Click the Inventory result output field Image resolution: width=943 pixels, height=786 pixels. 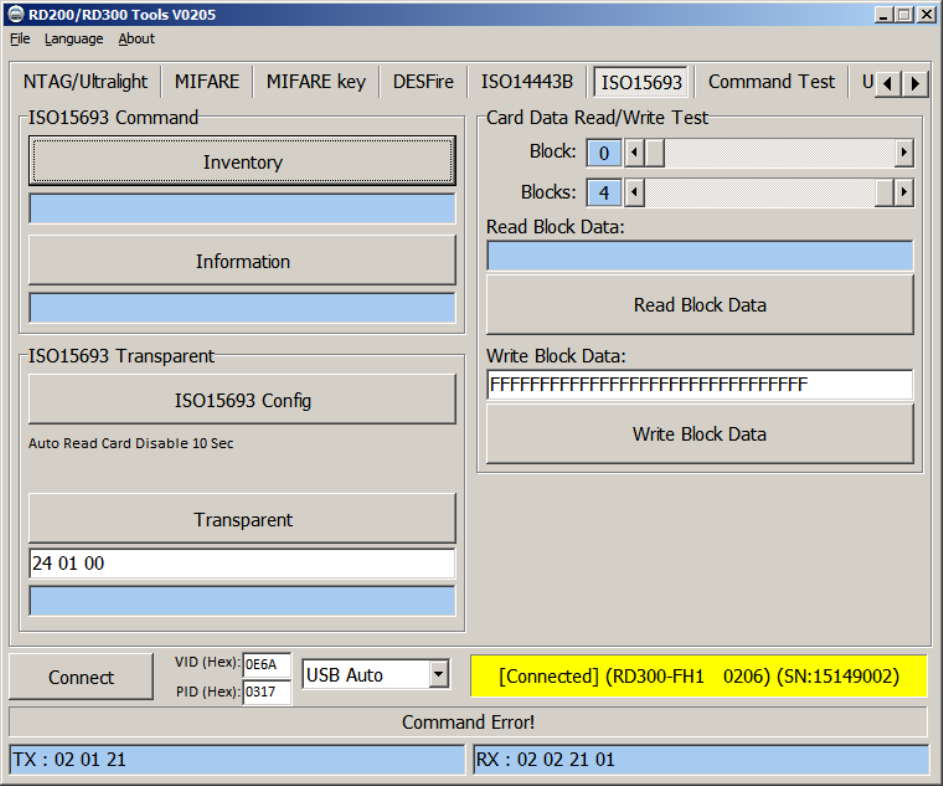pyautogui.click(x=242, y=209)
